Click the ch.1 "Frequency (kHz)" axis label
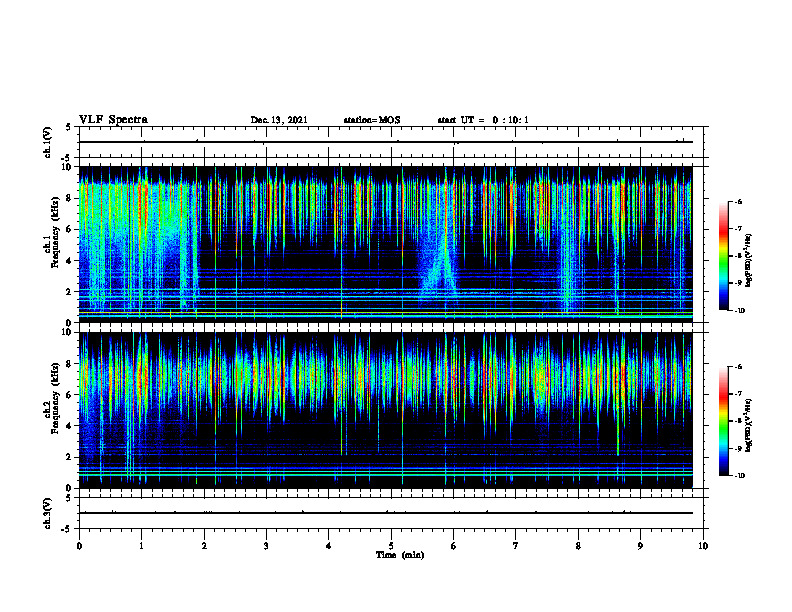The height and width of the screenshot is (612, 792). tap(56, 232)
